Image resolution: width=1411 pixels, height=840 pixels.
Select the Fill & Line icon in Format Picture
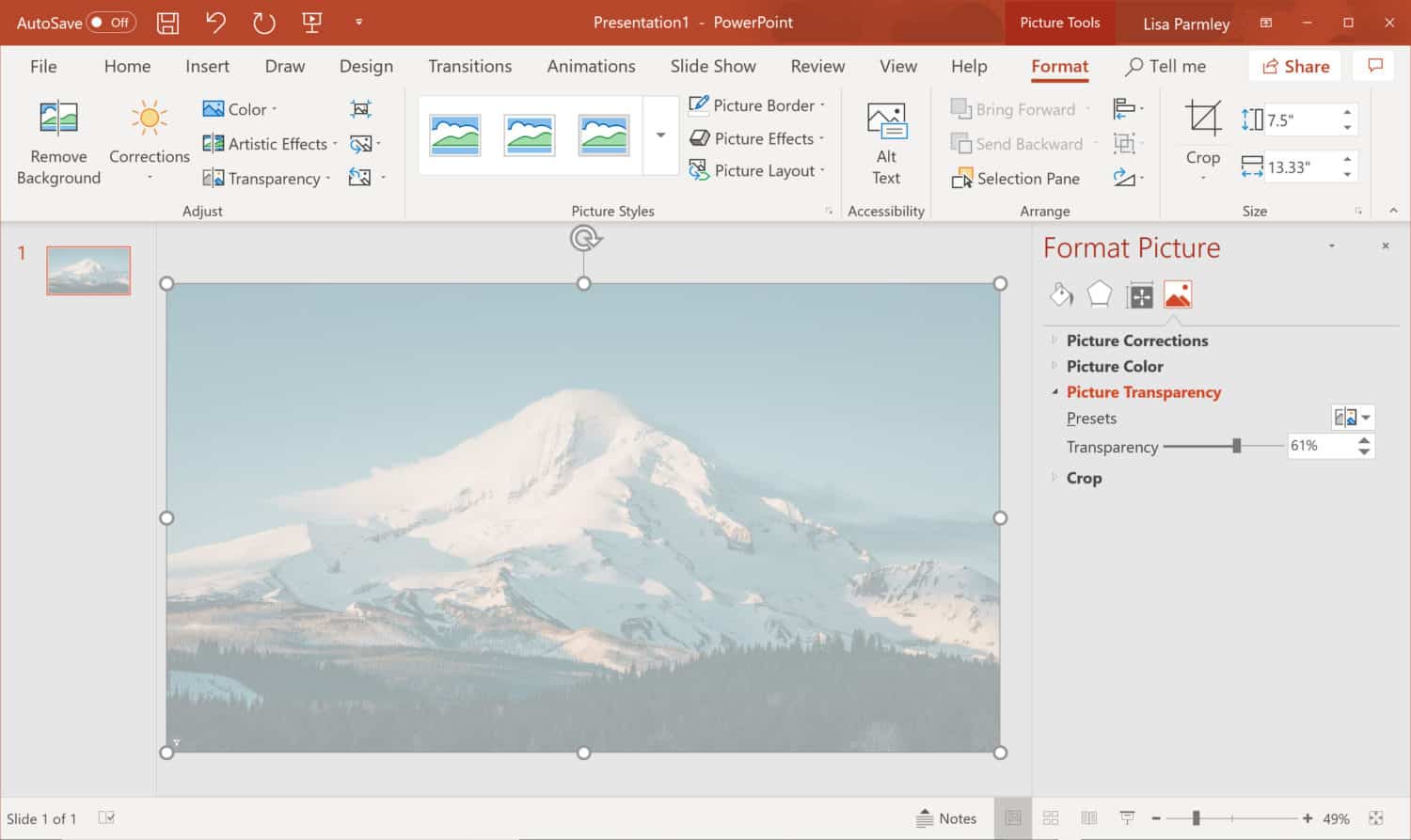(x=1061, y=293)
